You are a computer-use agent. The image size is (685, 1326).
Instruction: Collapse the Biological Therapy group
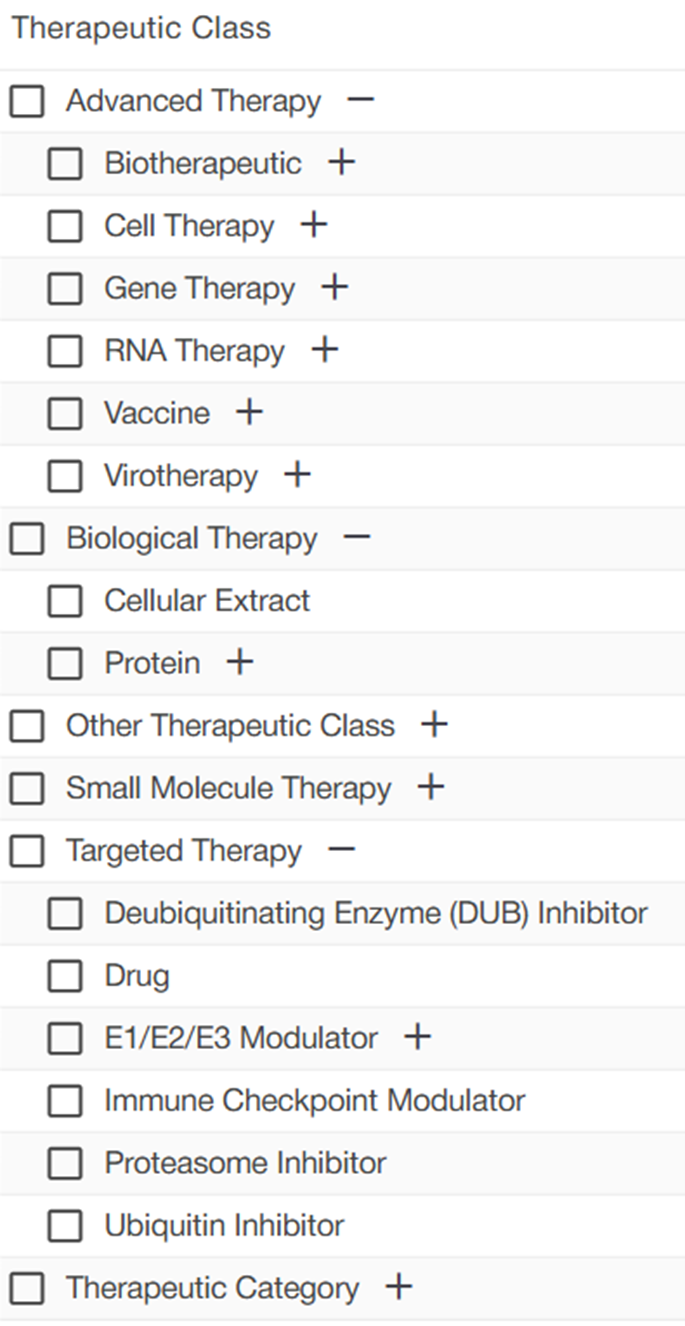(x=357, y=537)
